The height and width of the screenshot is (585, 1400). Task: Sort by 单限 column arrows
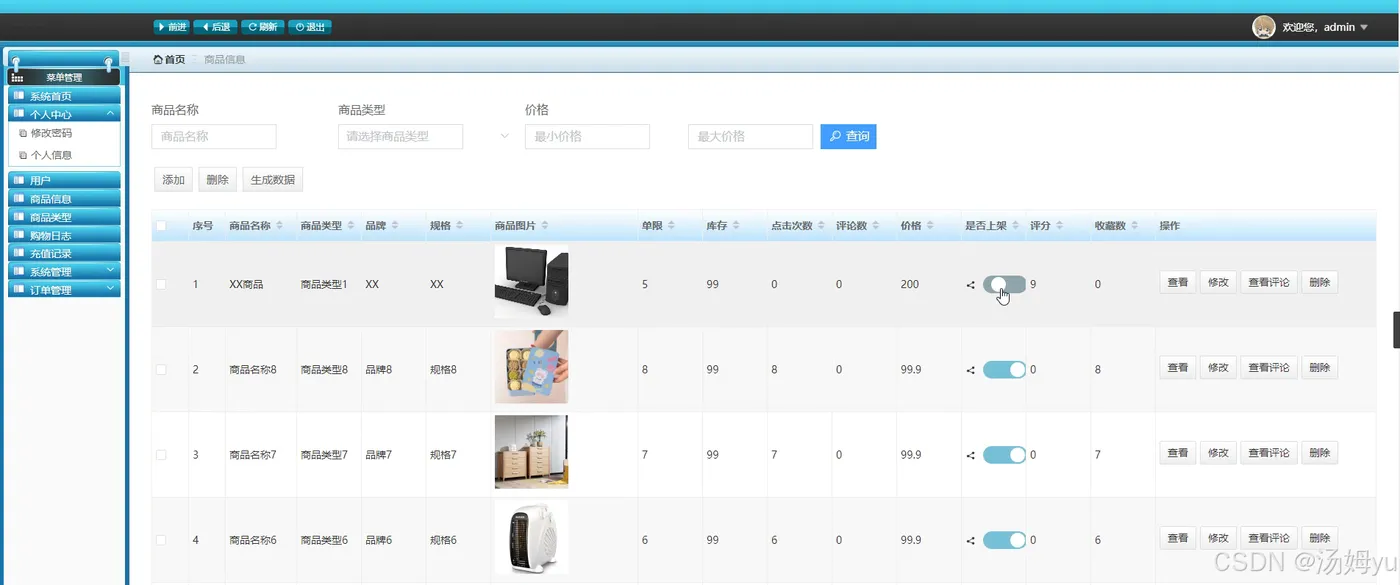[x=672, y=226]
